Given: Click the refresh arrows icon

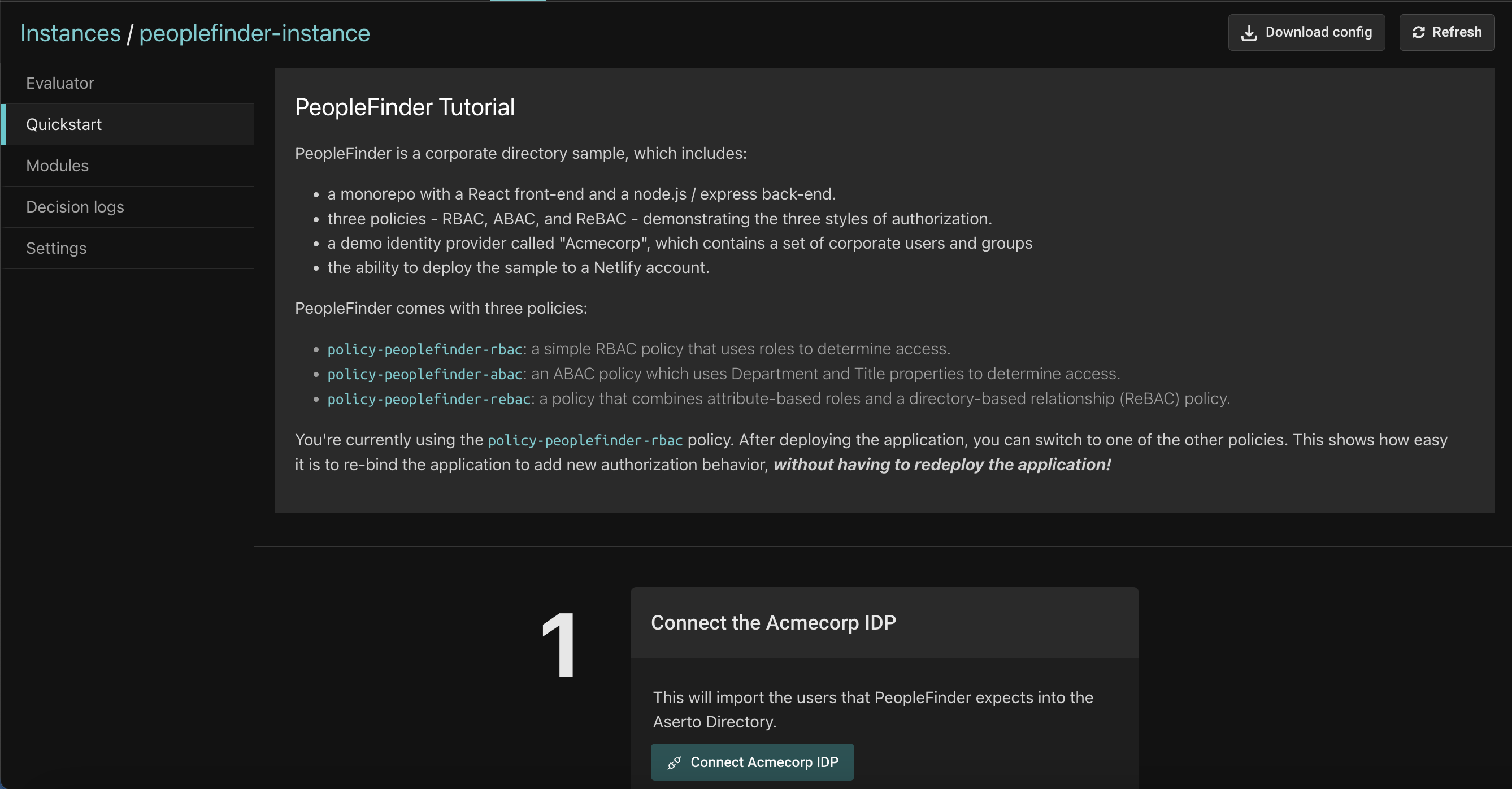Looking at the screenshot, I should coord(1418,33).
